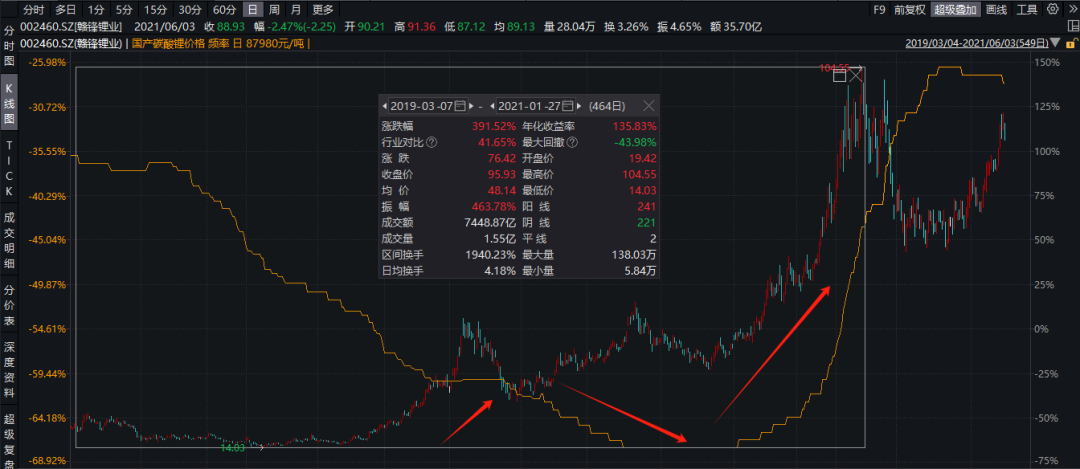Select the 1分 chart period

96,10
